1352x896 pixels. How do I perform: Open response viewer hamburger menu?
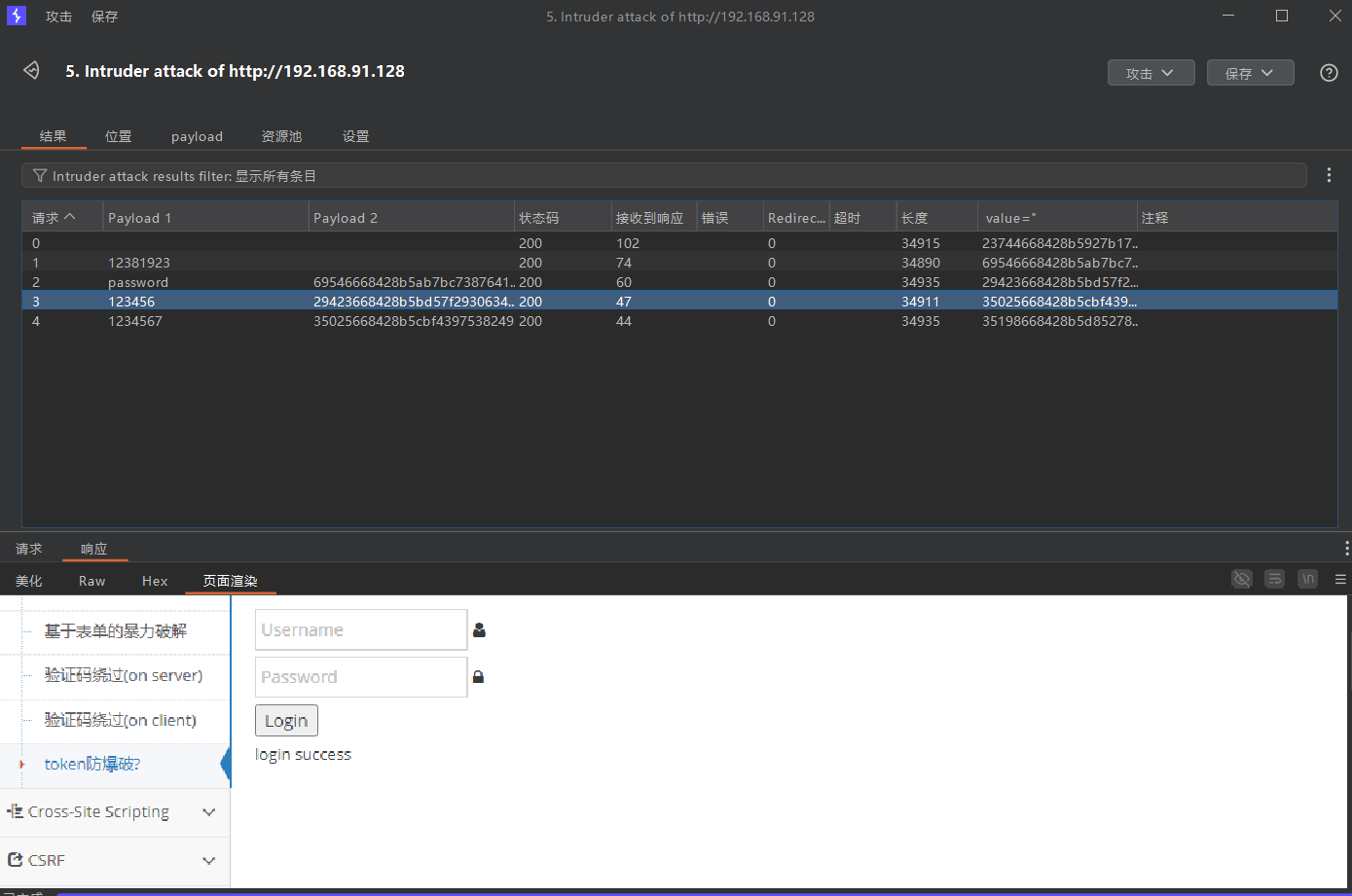point(1340,579)
